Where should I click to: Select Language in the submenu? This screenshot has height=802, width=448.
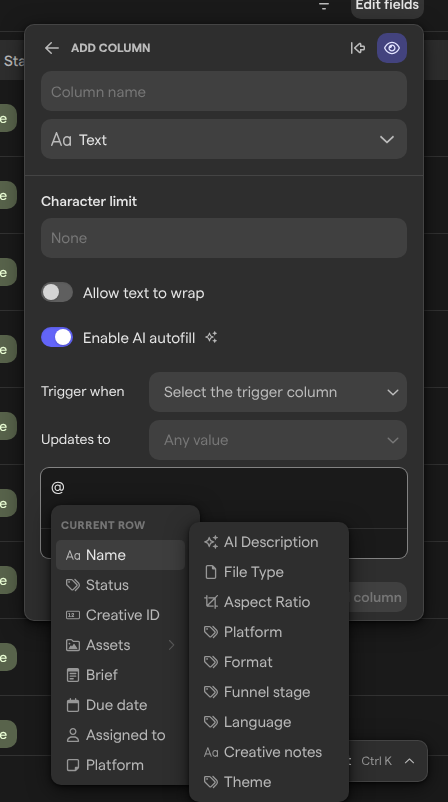(x=269, y=722)
